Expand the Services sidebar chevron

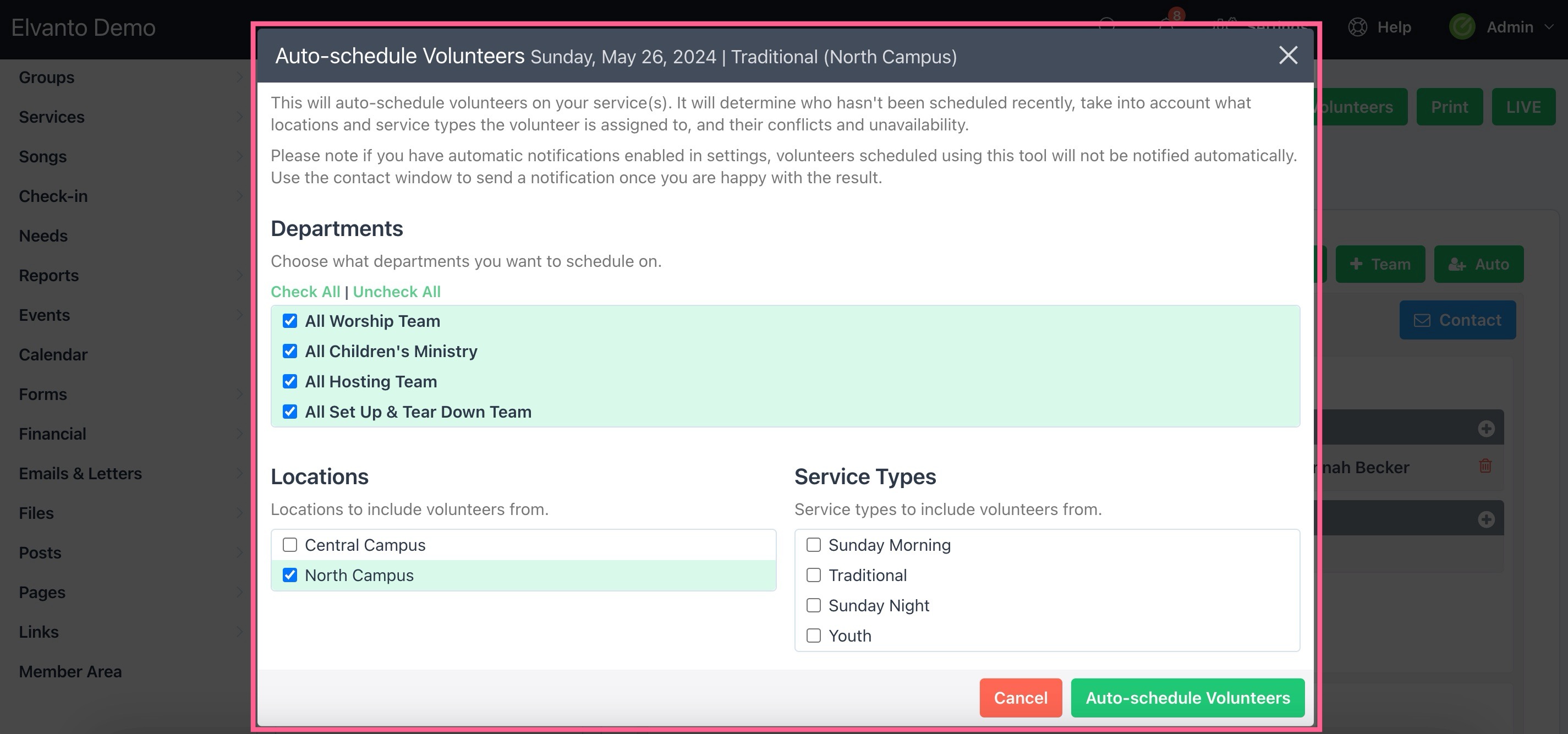click(239, 117)
